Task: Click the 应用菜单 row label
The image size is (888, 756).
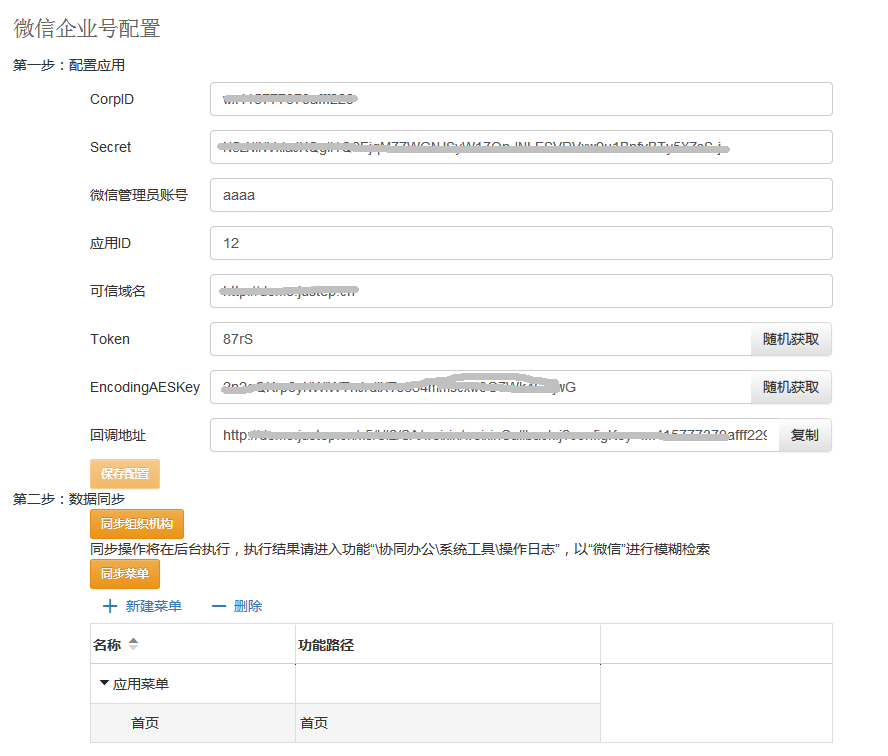Action: 140,684
